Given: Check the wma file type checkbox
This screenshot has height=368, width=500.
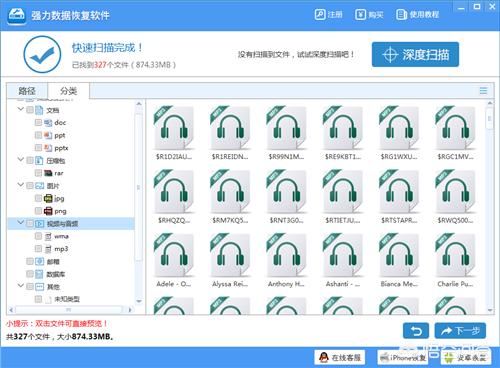Looking at the screenshot, I should pyautogui.click(x=38, y=236).
